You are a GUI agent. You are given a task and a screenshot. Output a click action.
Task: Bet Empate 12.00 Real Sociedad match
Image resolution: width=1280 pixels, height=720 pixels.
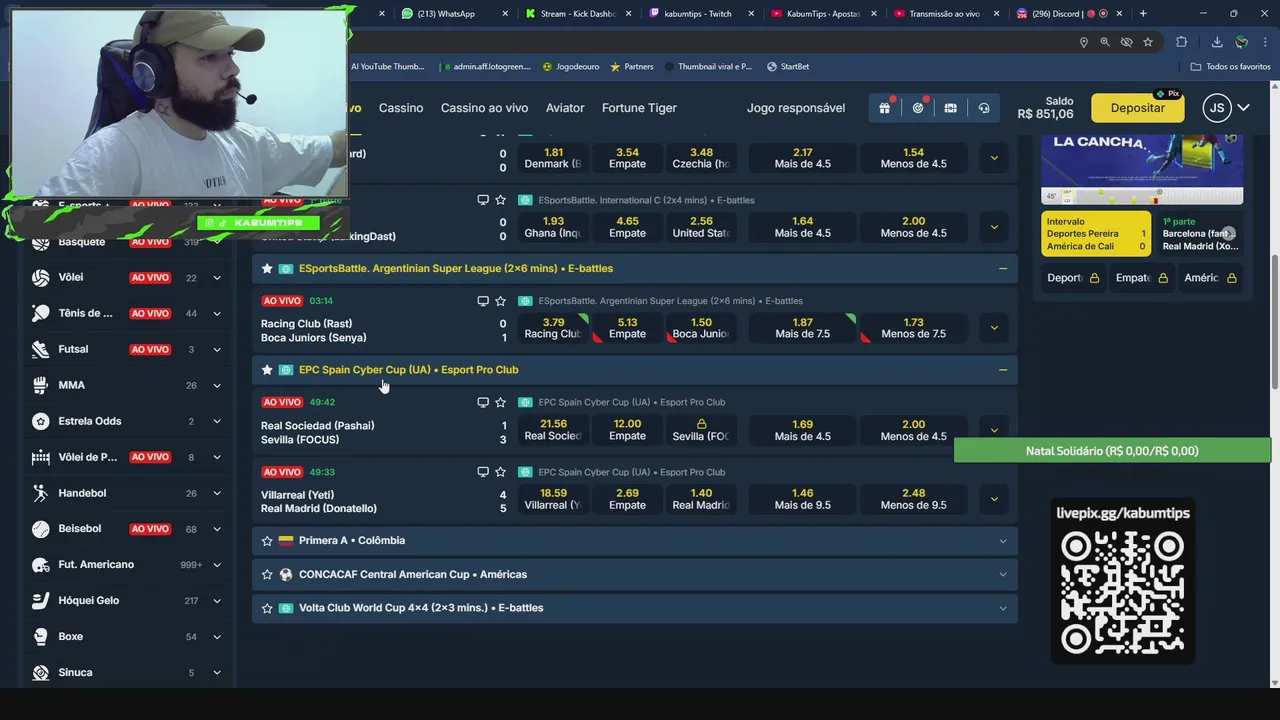pyautogui.click(x=627, y=430)
